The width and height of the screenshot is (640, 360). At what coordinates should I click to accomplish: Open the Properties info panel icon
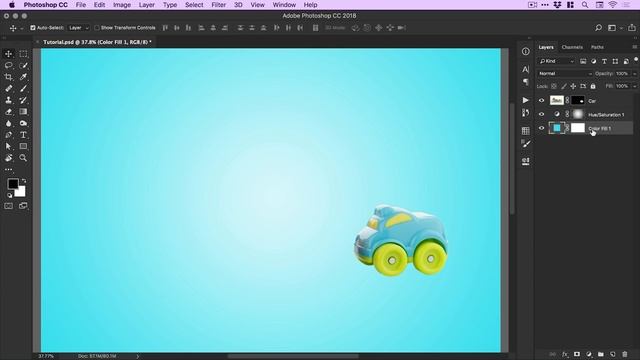526,51
